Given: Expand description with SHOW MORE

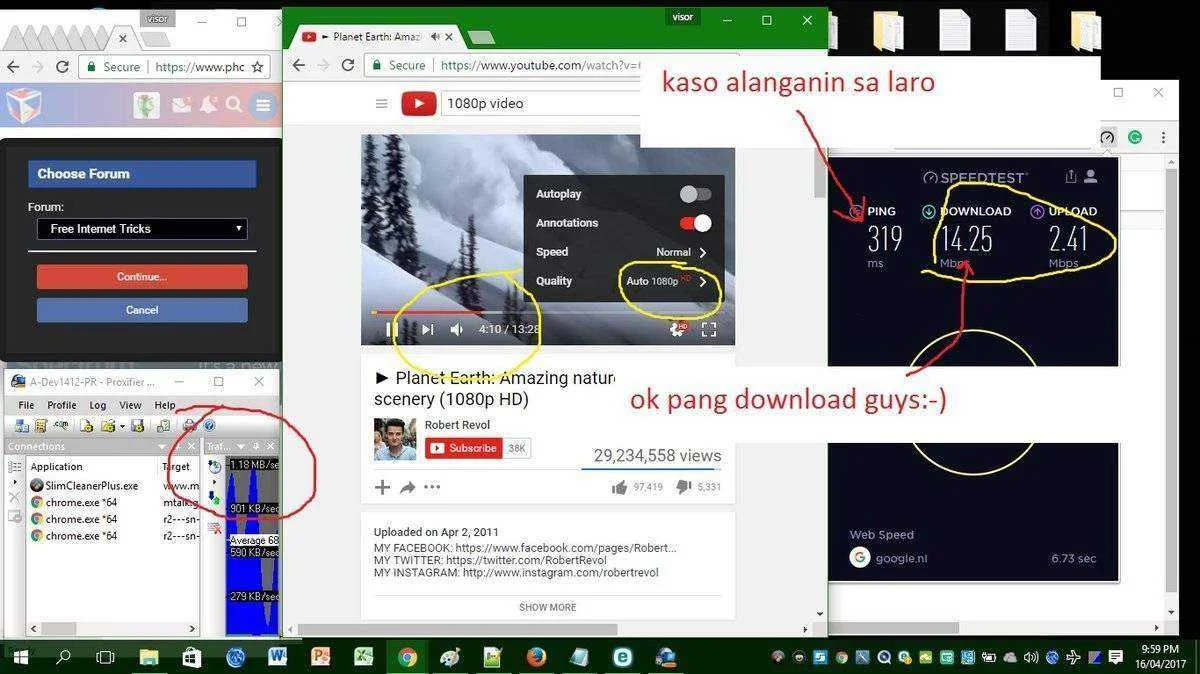Looking at the screenshot, I should (x=547, y=607).
